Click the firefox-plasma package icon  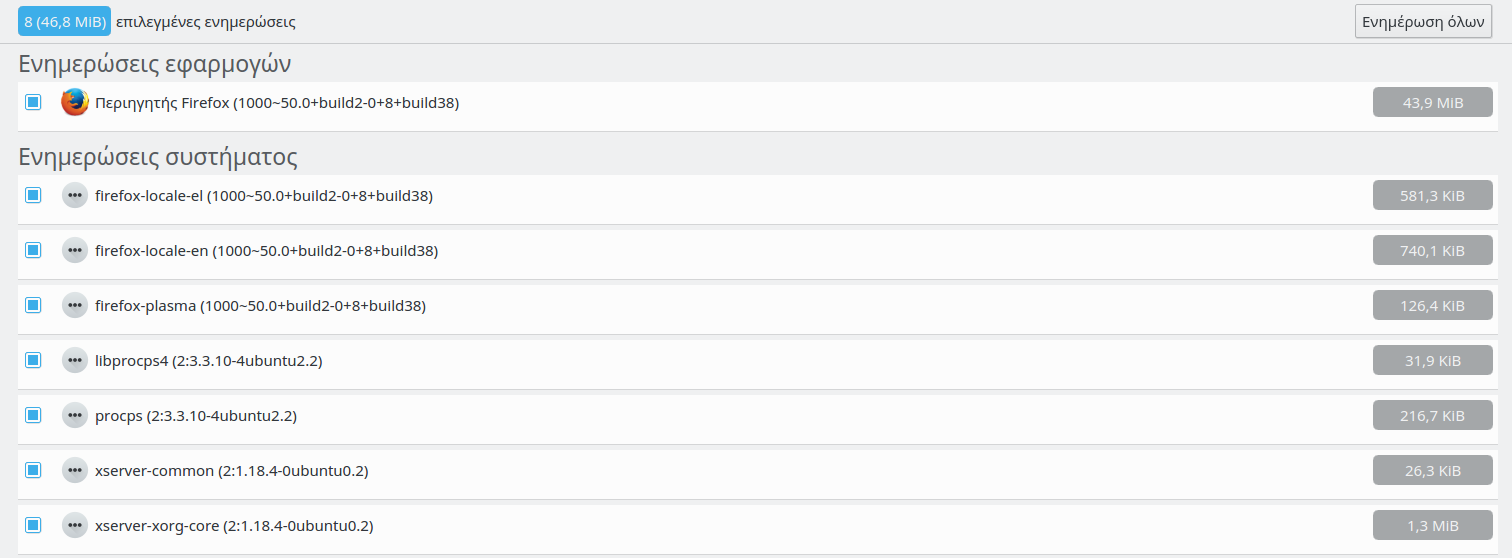pyautogui.click(x=75, y=306)
